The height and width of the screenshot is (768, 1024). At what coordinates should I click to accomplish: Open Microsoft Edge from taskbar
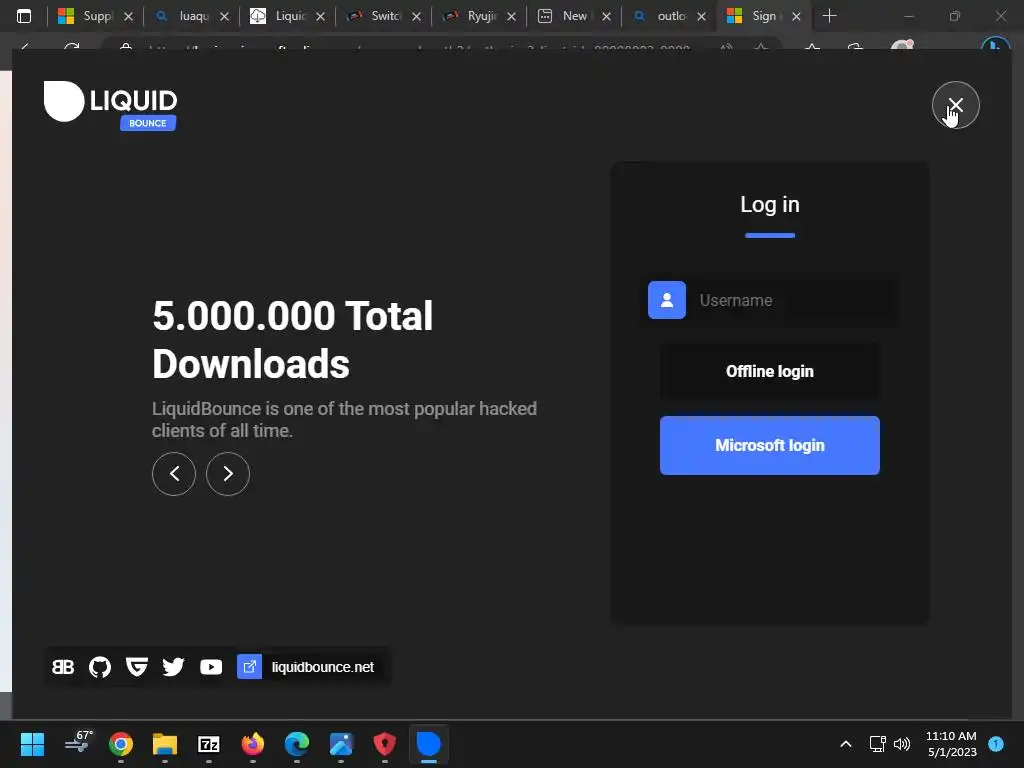pyautogui.click(x=296, y=744)
